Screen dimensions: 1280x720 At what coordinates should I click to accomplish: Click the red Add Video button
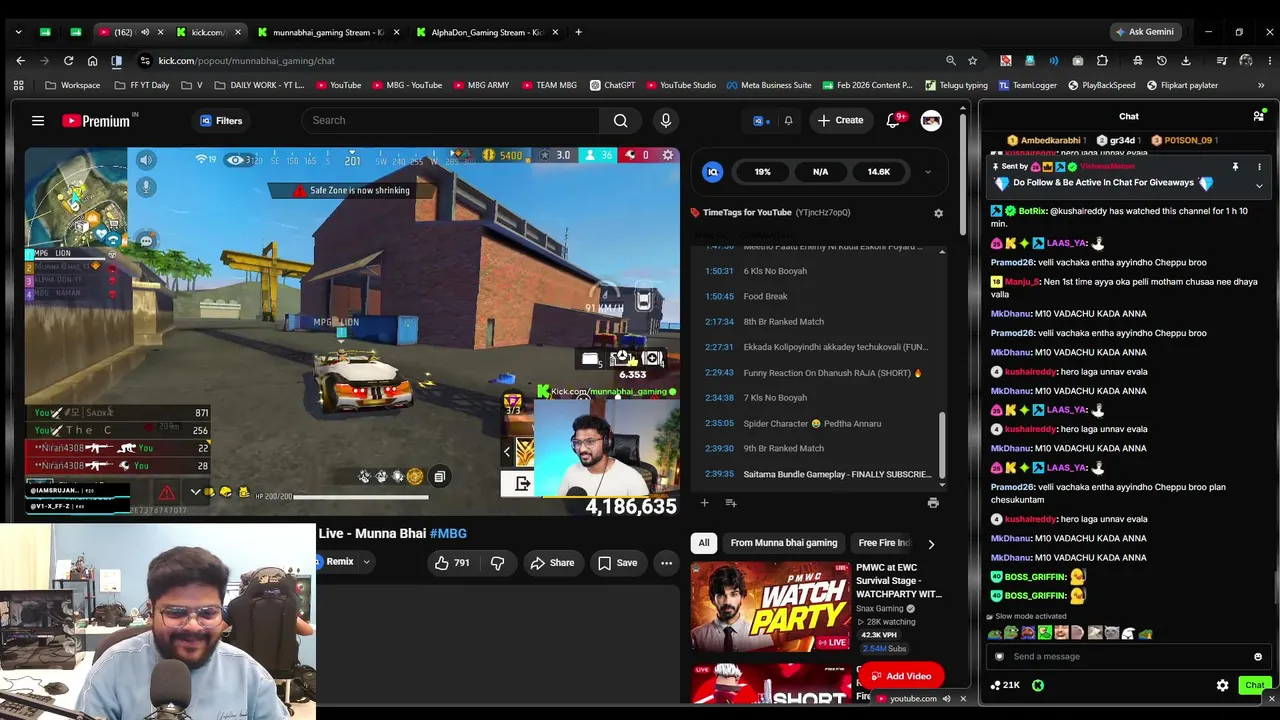[x=900, y=676]
